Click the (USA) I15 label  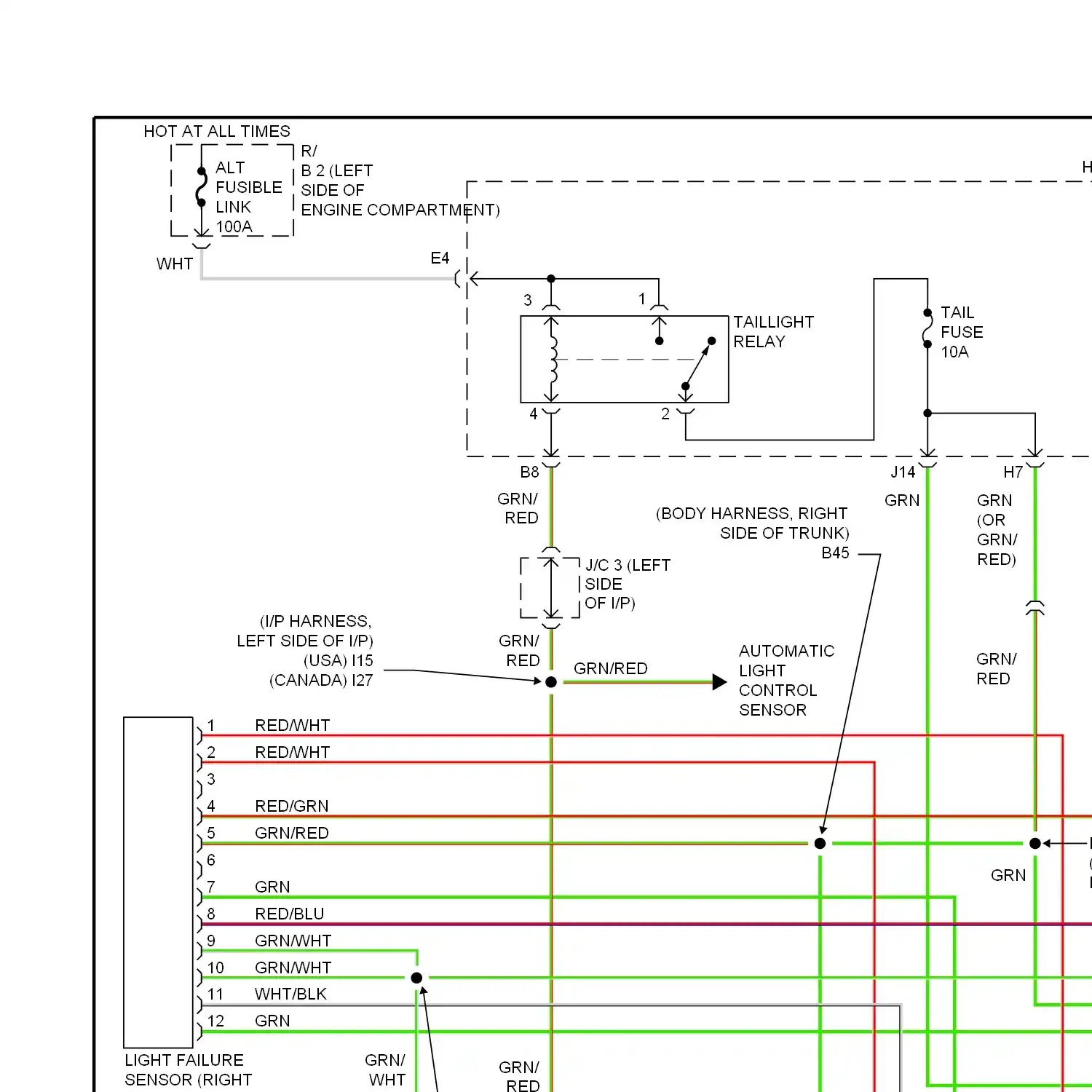(x=338, y=661)
